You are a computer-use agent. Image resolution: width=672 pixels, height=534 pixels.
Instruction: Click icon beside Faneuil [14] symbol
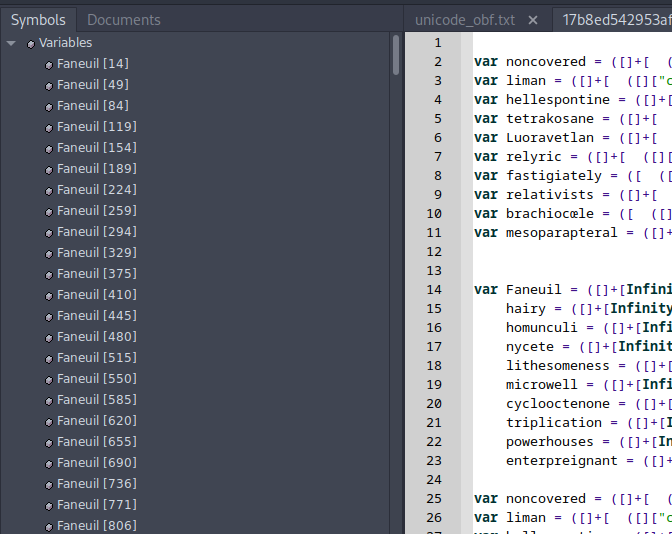(x=49, y=64)
